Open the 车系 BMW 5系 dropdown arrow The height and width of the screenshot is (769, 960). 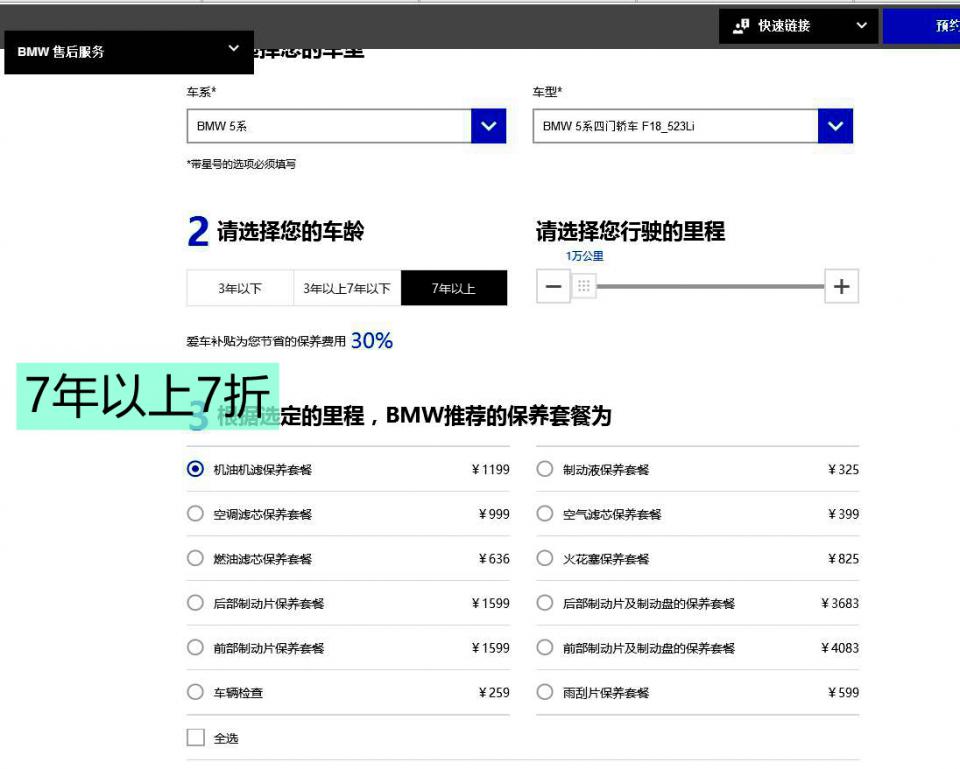tap(489, 126)
